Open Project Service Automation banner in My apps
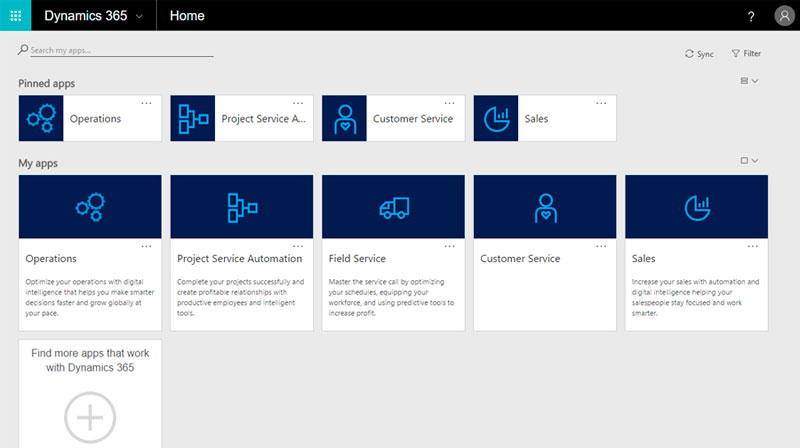Viewport: 800px width, 448px height. 242,207
